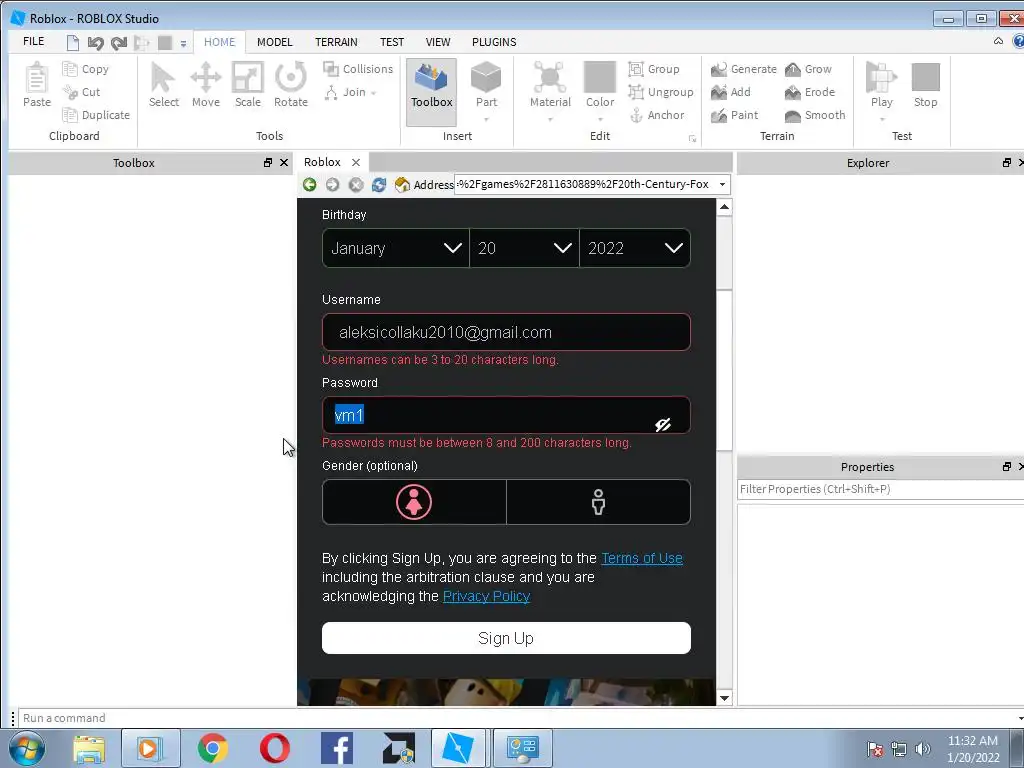This screenshot has width=1024, height=768.
Task: Click the terrain Erode tool
Action: point(810,92)
